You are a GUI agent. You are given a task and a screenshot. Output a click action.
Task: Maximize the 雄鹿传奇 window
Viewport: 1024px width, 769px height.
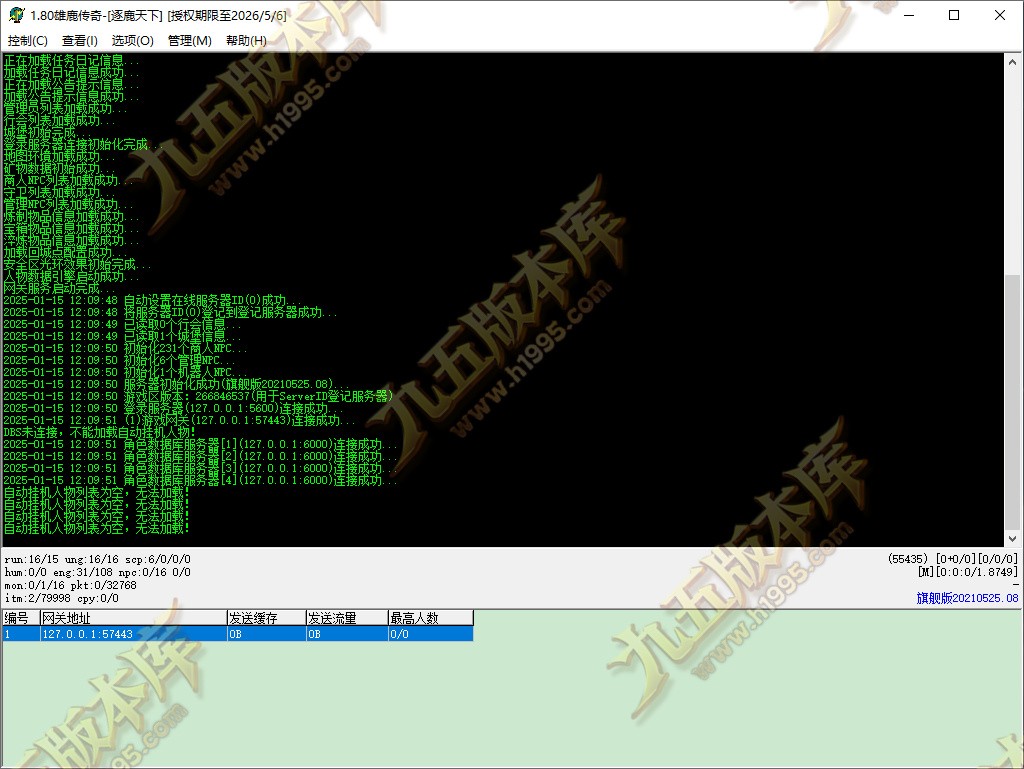pyautogui.click(x=953, y=15)
